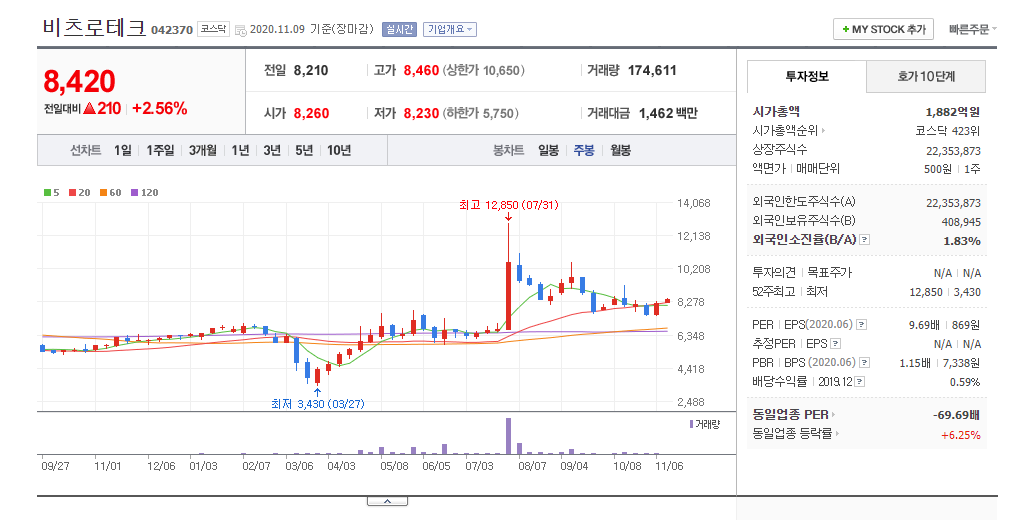1035x520 pixels.
Task: Click the red 20-day moving average legend
Action: point(79,193)
